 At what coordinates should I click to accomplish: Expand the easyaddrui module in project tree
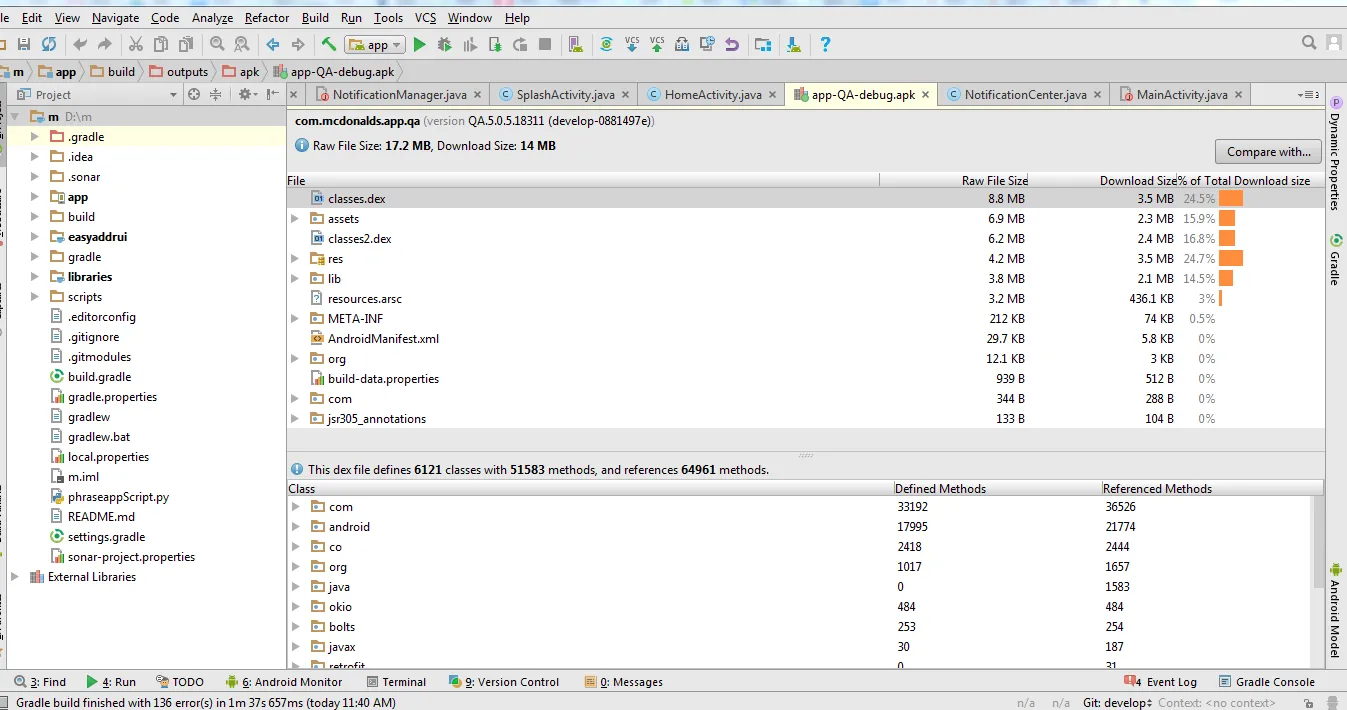pos(34,236)
